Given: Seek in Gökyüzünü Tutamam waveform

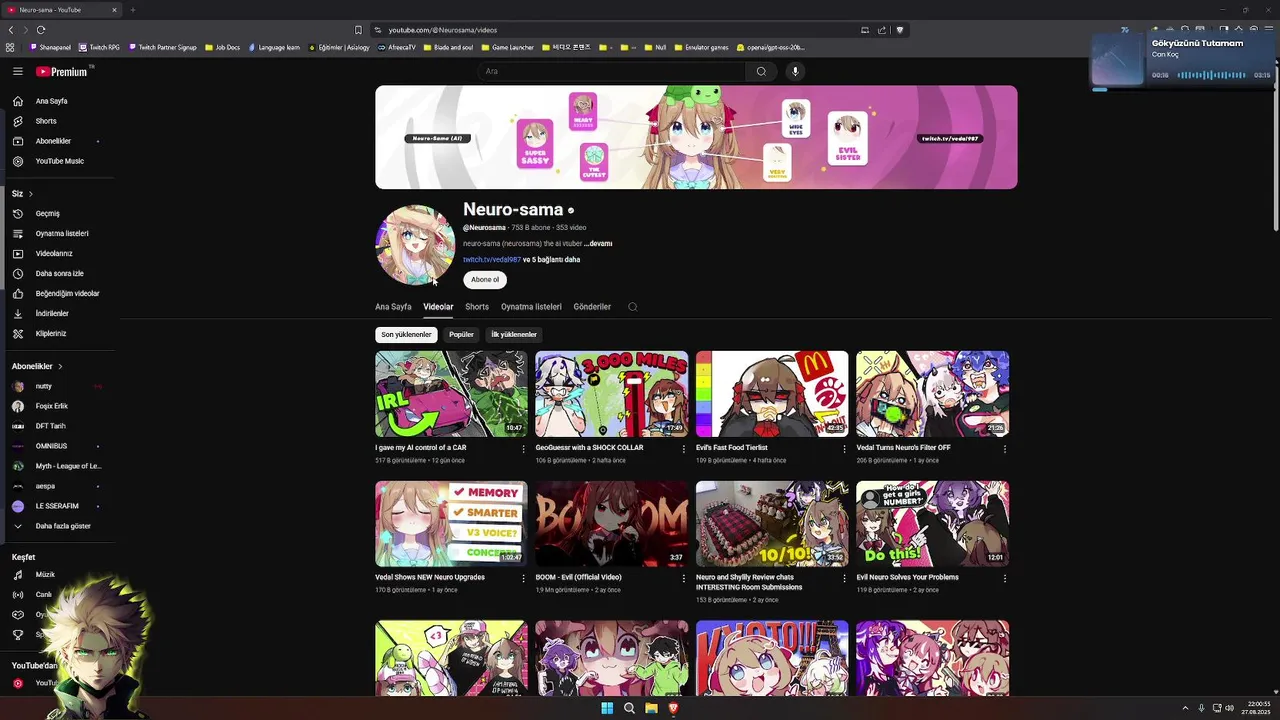Looking at the screenshot, I should (x=1210, y=75).
